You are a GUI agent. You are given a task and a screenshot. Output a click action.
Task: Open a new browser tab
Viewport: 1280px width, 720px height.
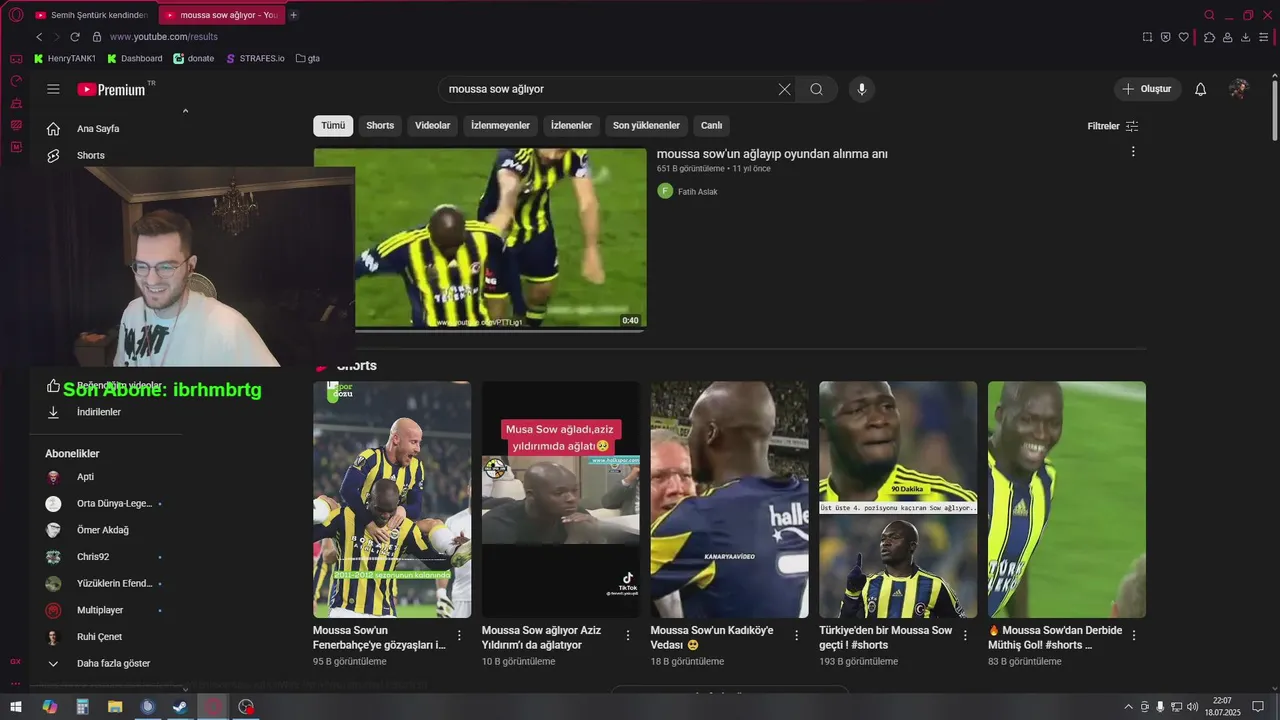pos(293,15)
